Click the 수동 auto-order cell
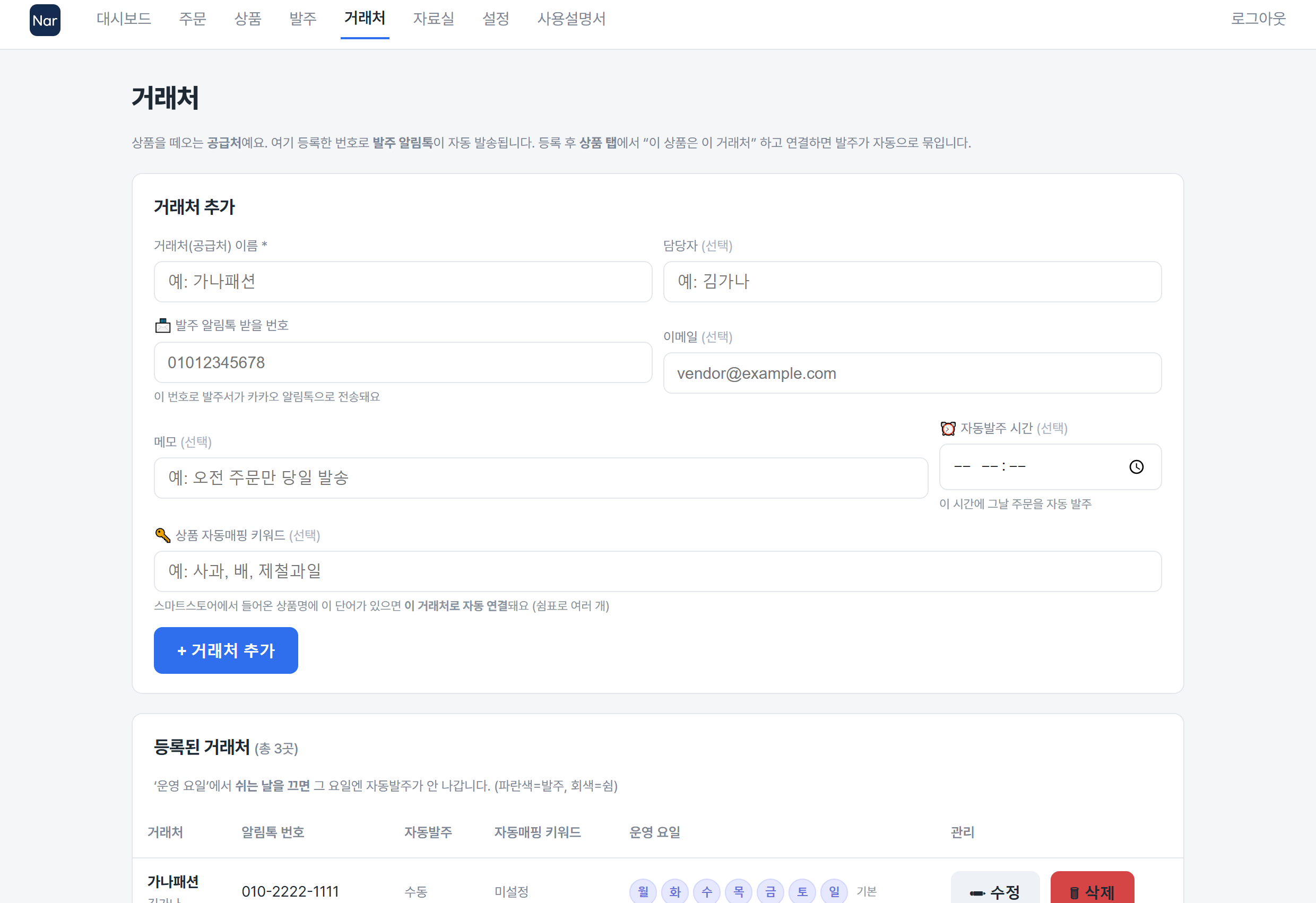Image resolution: width=1316 pixels, height=903 pixels. click(415, 892)
